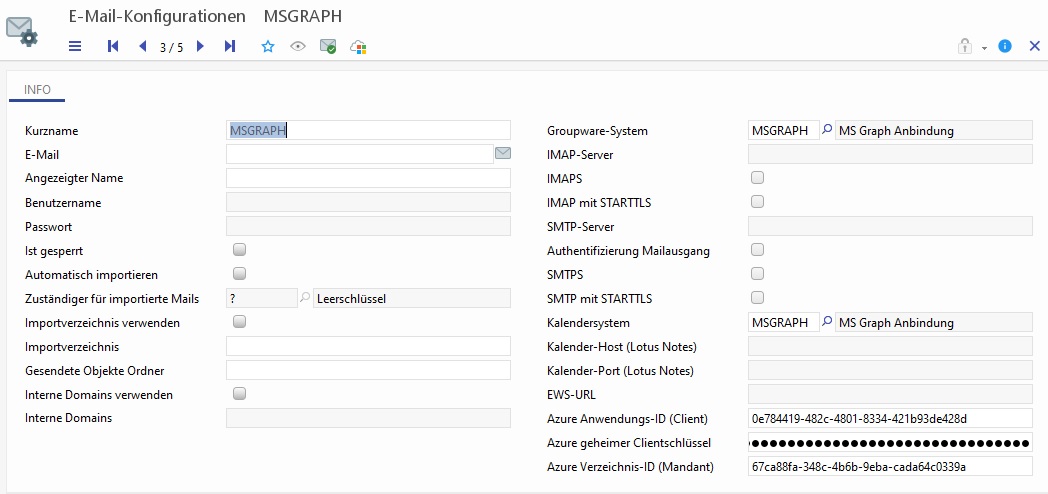Tick the IMAPS checkbox

[x=757, y=178]
